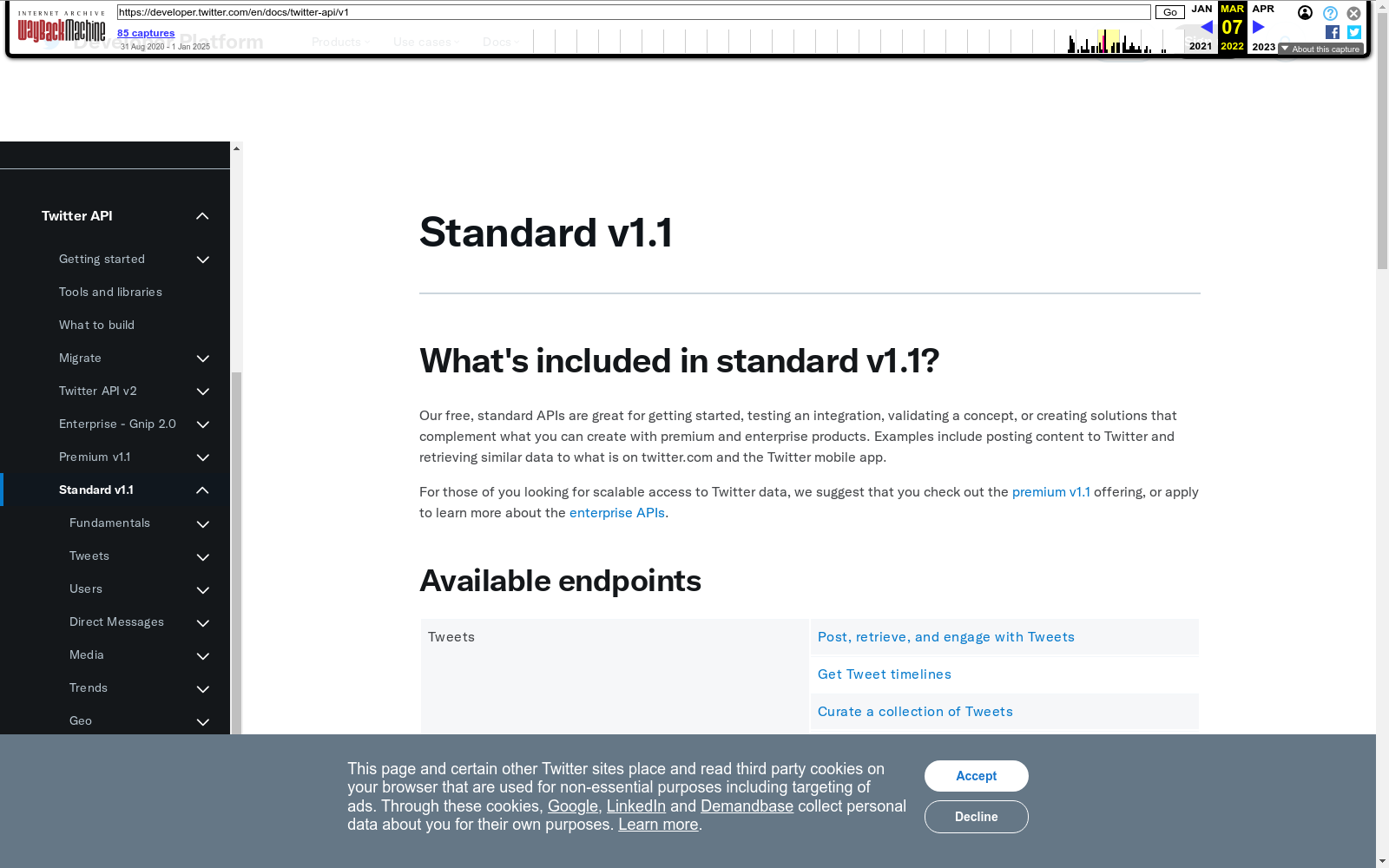Expand the Media chevron
Viewport: 1389px width, 868px height.
pos(203,655)
